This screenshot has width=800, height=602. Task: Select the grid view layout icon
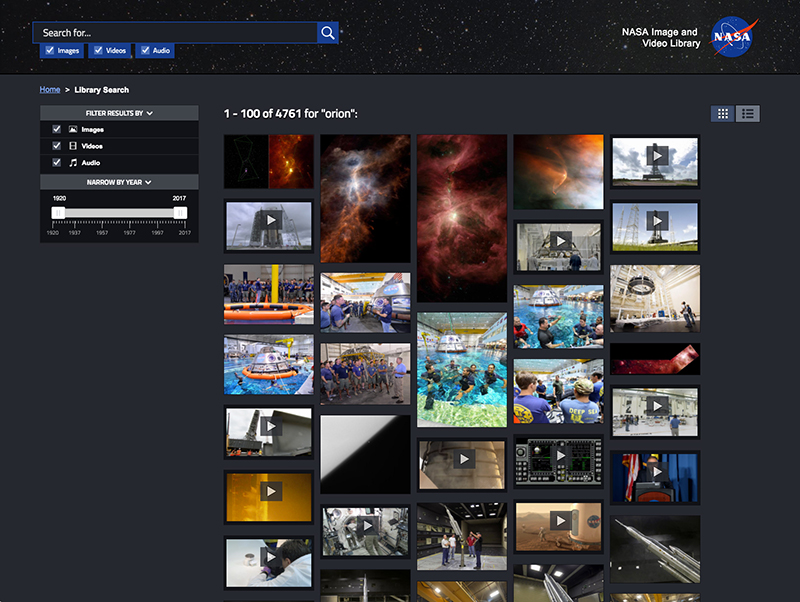[722, 113]
